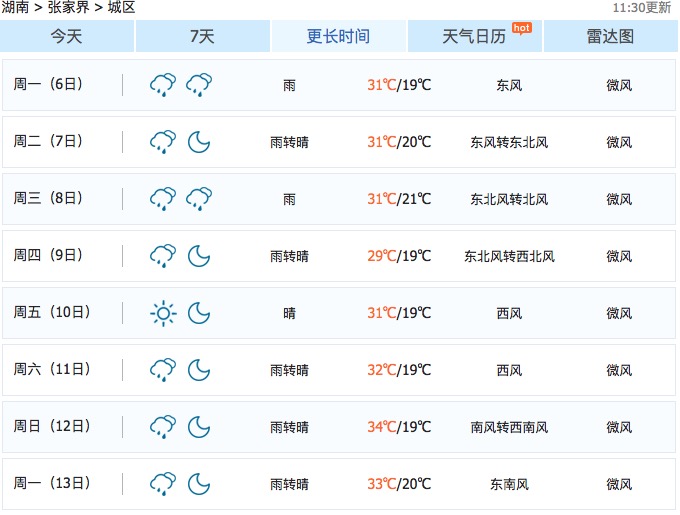Image resolution: width=680 pixels, height=515 pixels.
Task: Click Monday 13th night moon icon
Action: (x=199, y=485)
